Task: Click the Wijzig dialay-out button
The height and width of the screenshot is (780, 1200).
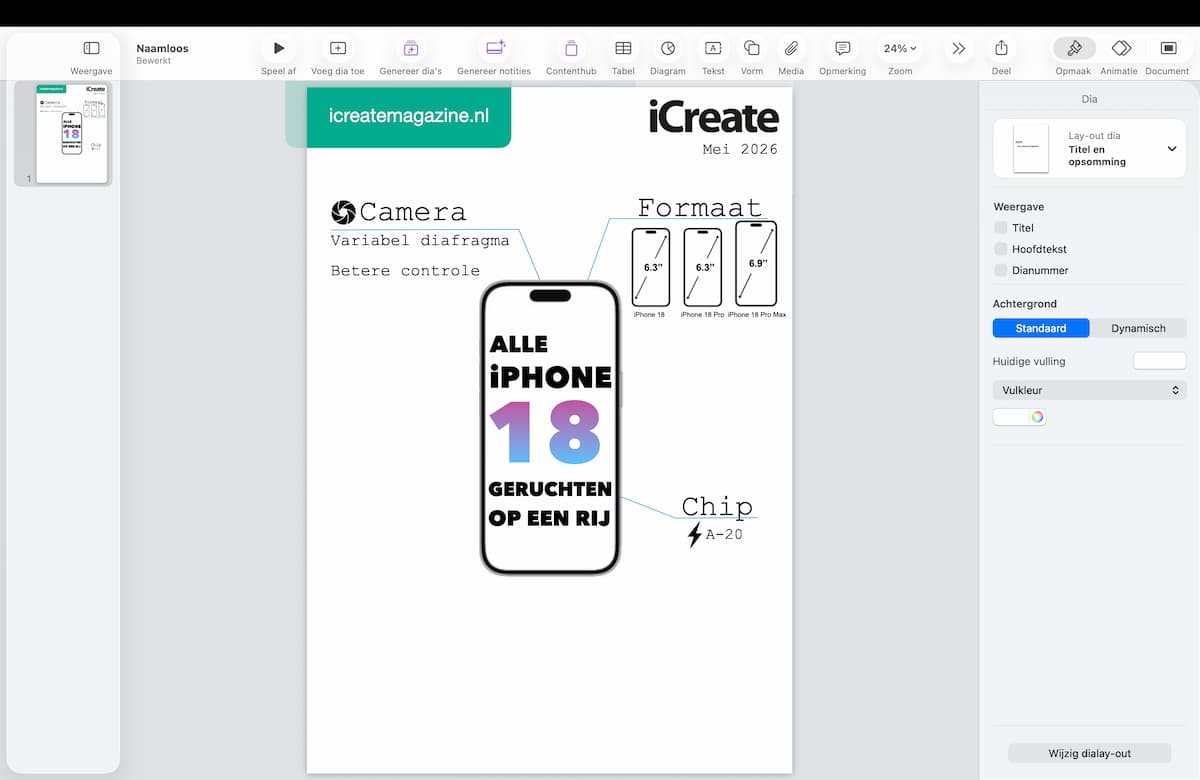Action: 1090,753
